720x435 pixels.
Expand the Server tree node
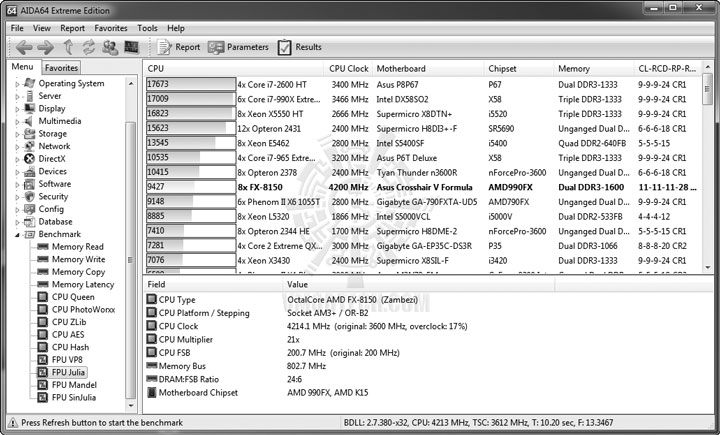click(x=17, y=96)
